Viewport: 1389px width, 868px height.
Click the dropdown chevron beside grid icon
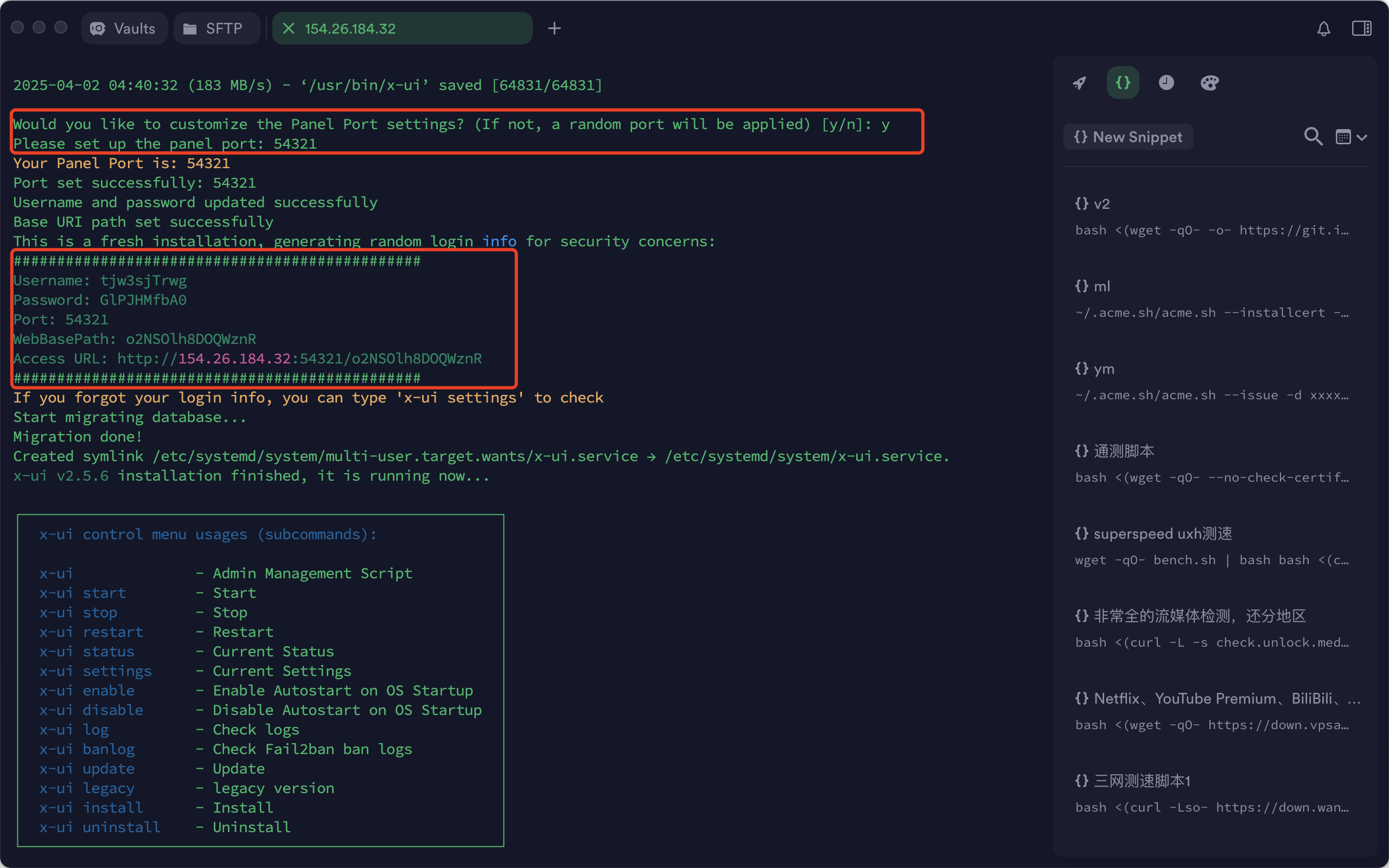(x=1362, y=137)
